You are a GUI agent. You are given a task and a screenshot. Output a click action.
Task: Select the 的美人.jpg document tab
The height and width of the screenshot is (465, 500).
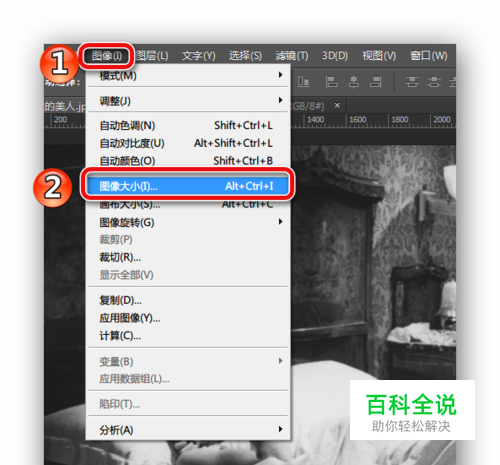pos(65,106)
